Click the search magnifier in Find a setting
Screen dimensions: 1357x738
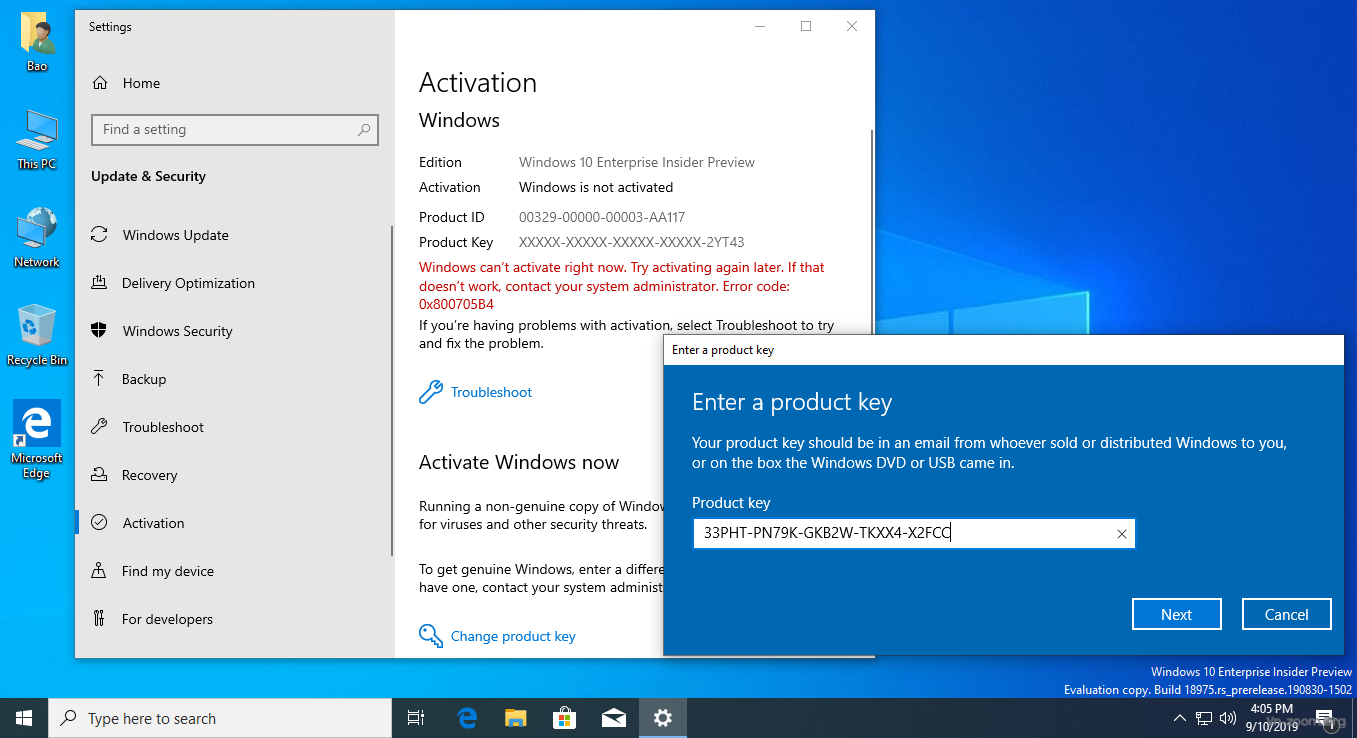coord(364,129)
